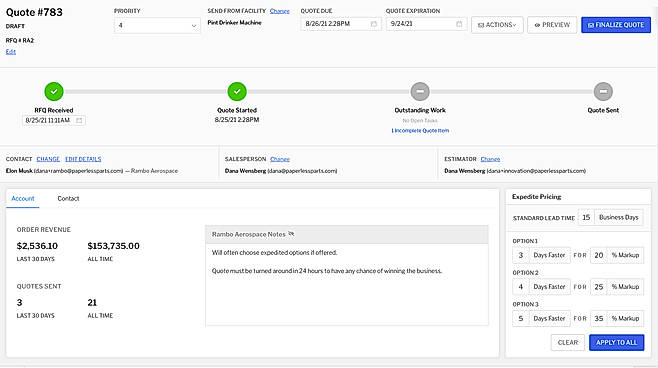Click the RFQ Received date field
The image size is (658, 368).
53,120
